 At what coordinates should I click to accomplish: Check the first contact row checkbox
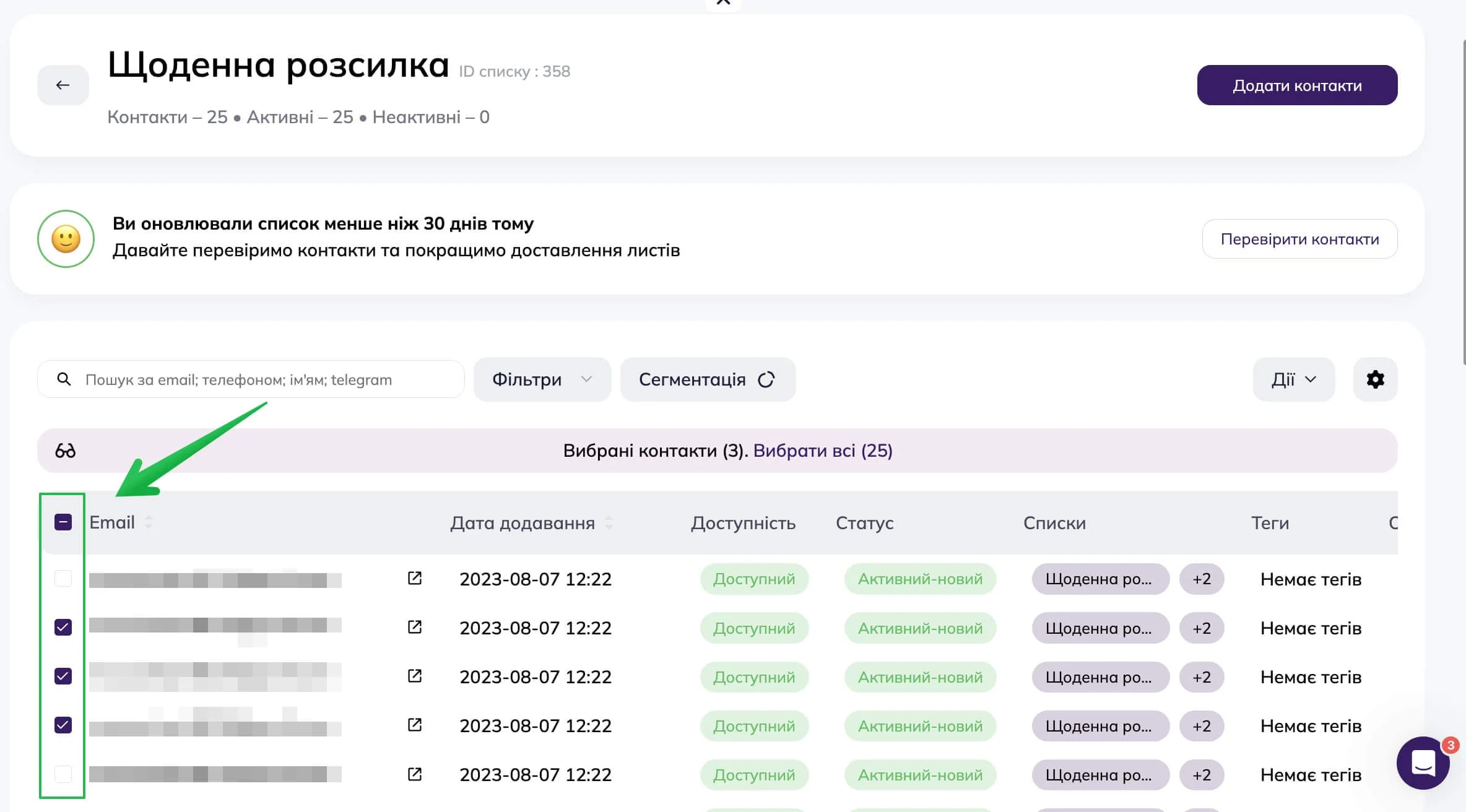click(x=63, y=578)
